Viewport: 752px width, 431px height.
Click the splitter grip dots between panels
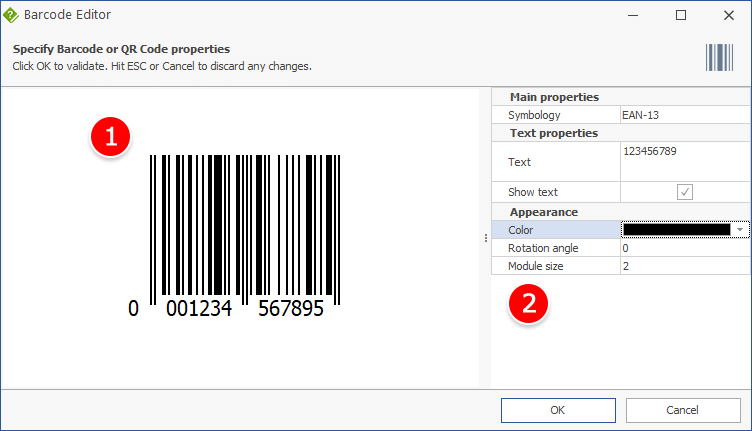486,238
